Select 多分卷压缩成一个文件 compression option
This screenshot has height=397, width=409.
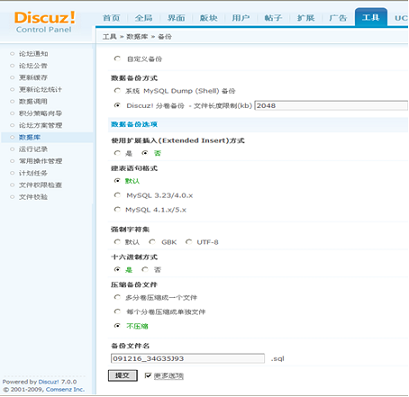[x=117, y=297]
